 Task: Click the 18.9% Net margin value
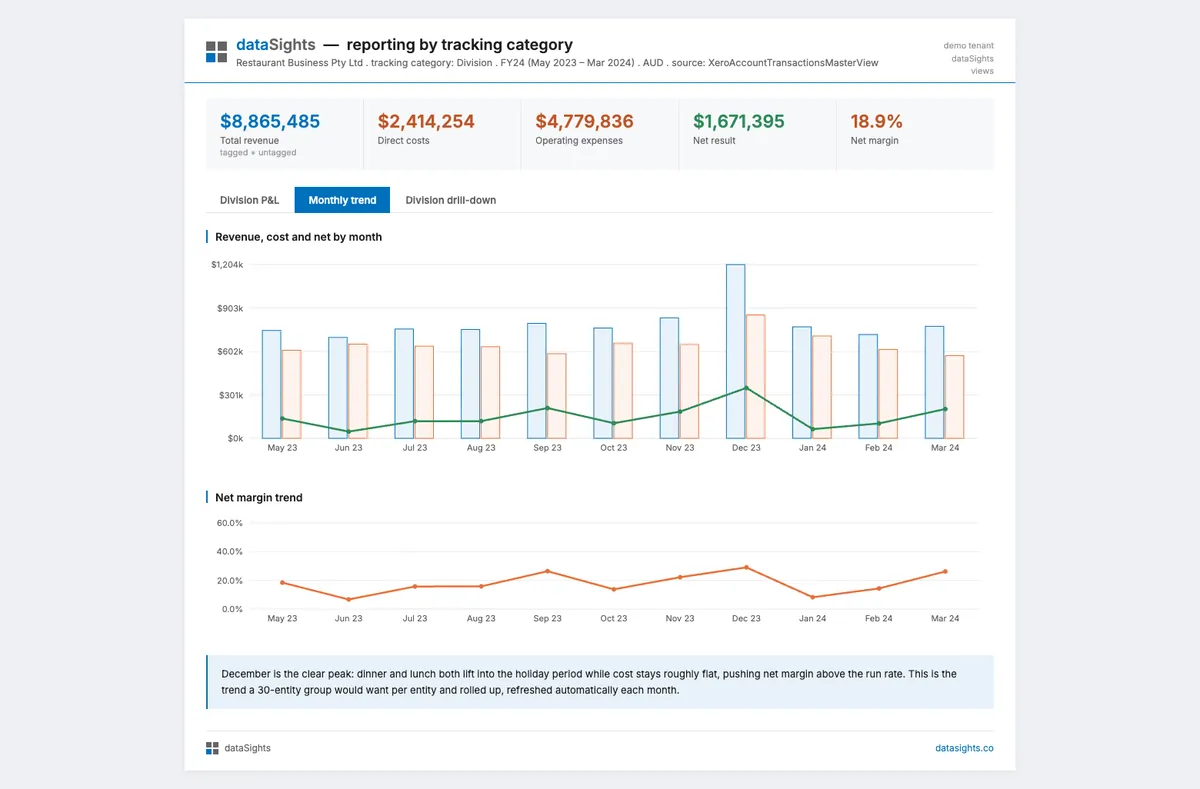876,121
